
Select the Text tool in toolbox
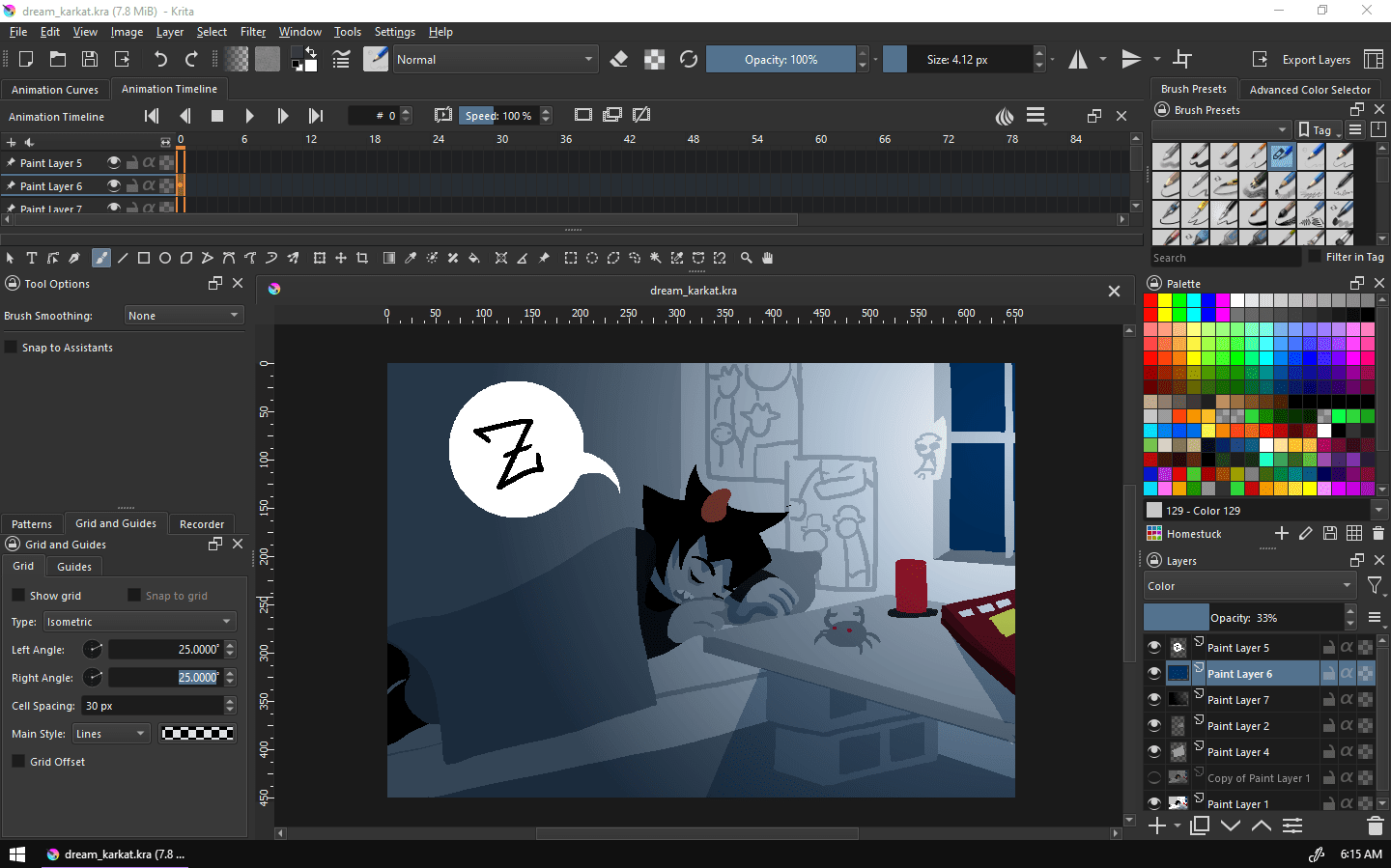(32, 258)
